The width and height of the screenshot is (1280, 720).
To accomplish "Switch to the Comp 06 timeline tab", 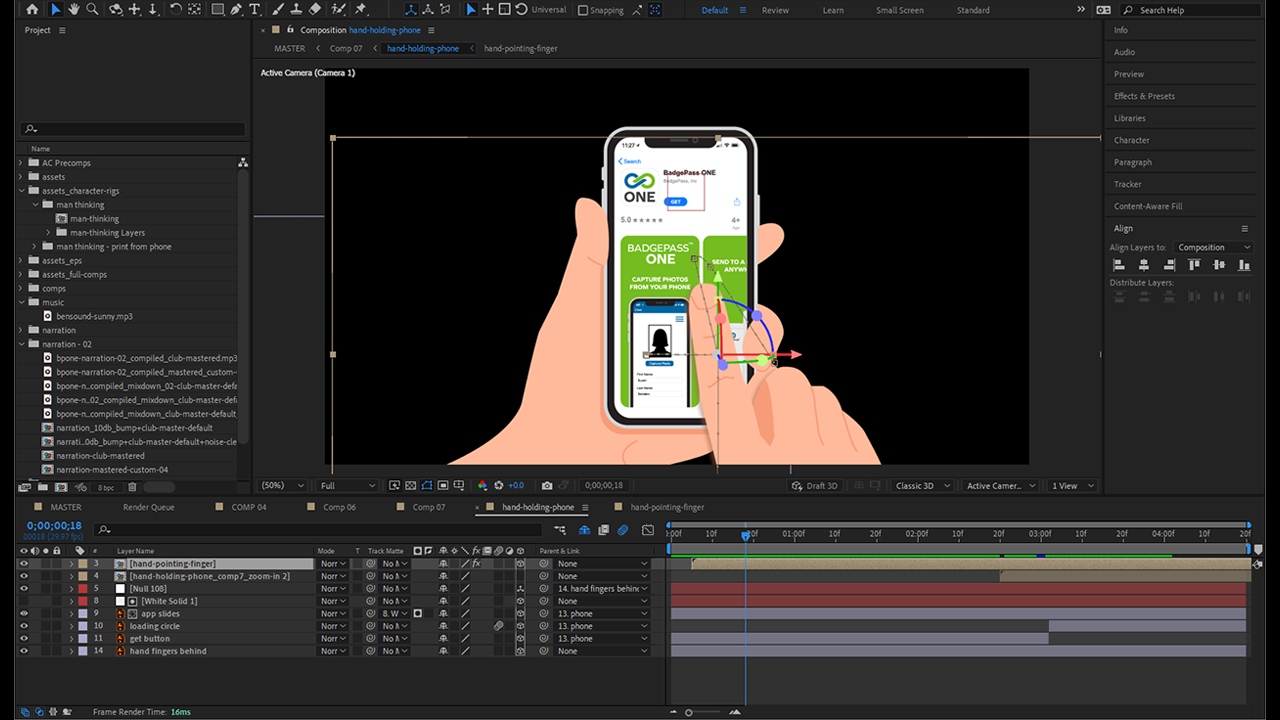I will point(339,507).
